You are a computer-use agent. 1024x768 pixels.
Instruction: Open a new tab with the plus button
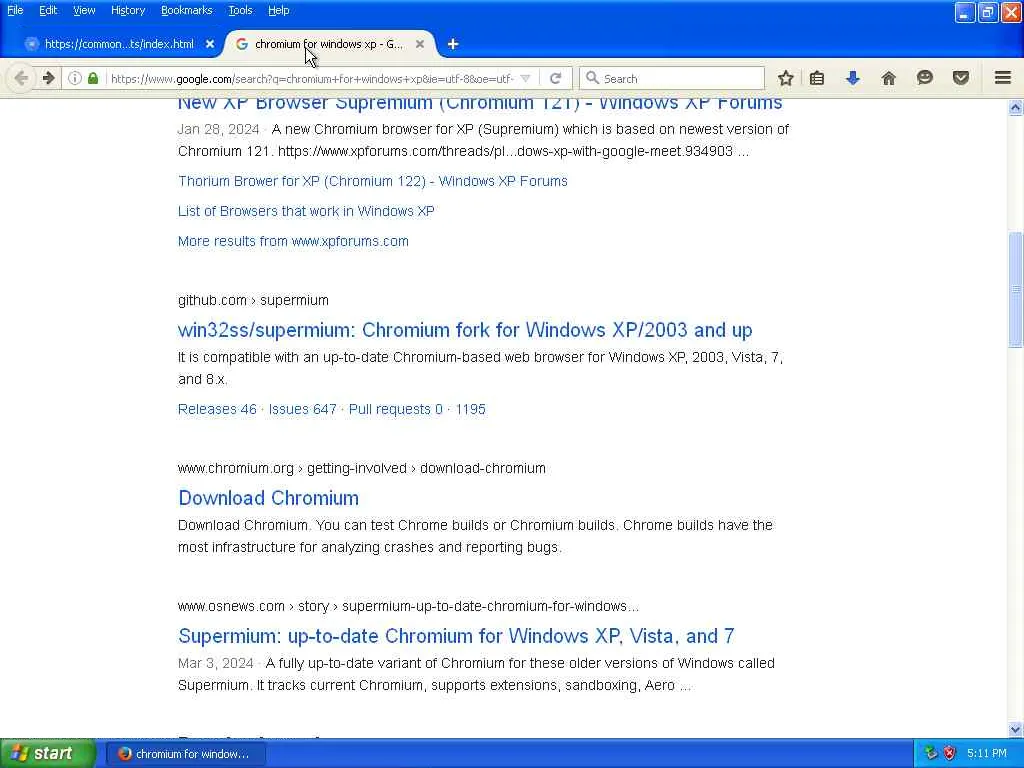tap(453, 44)
